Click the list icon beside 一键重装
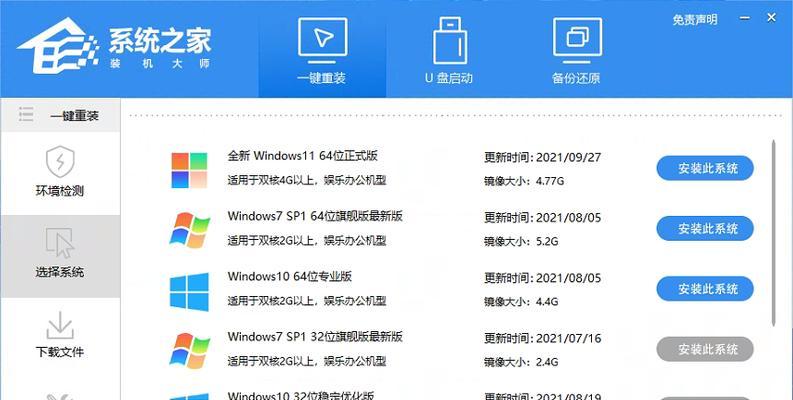 pos(26,114)
